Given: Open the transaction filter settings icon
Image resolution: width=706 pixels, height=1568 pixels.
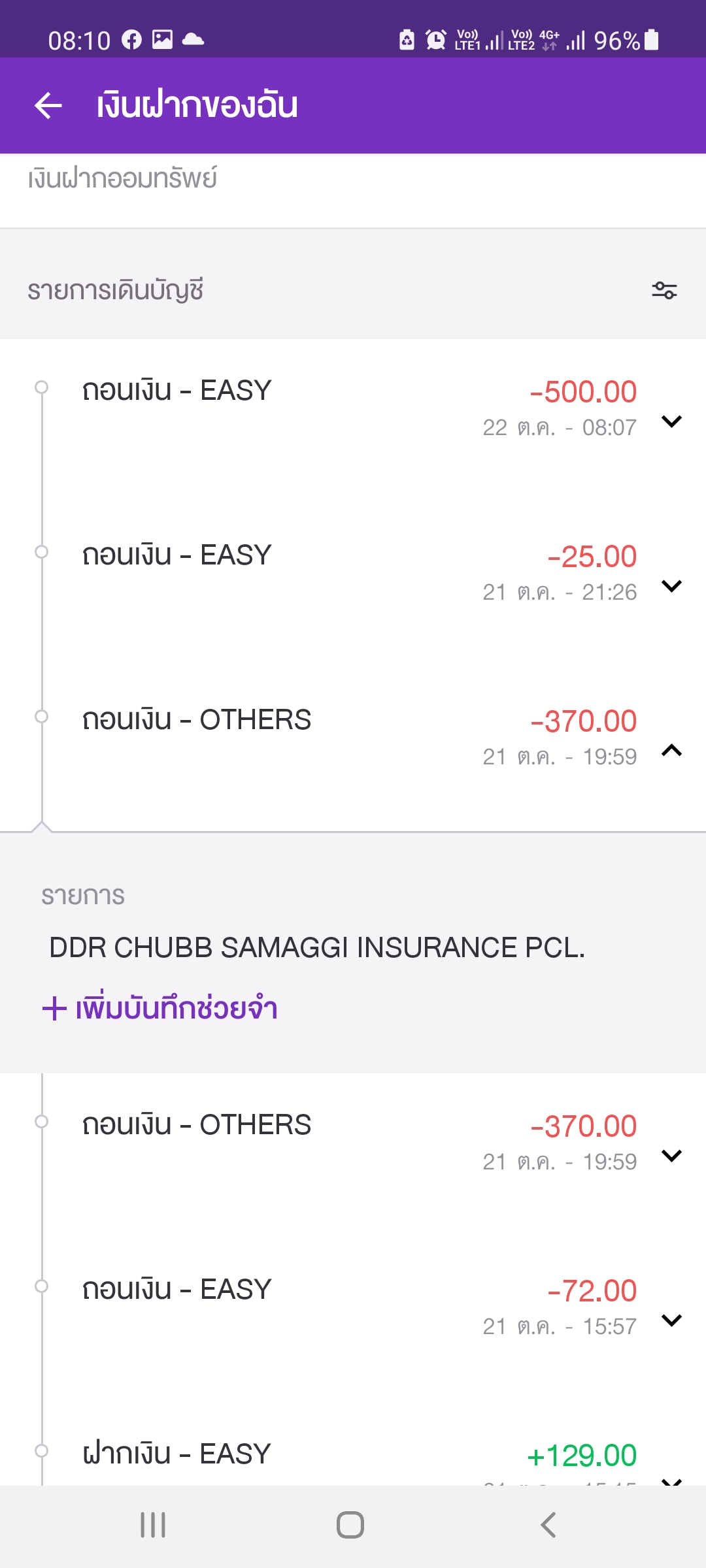Looking at the screenshot, I should [664, 290].
